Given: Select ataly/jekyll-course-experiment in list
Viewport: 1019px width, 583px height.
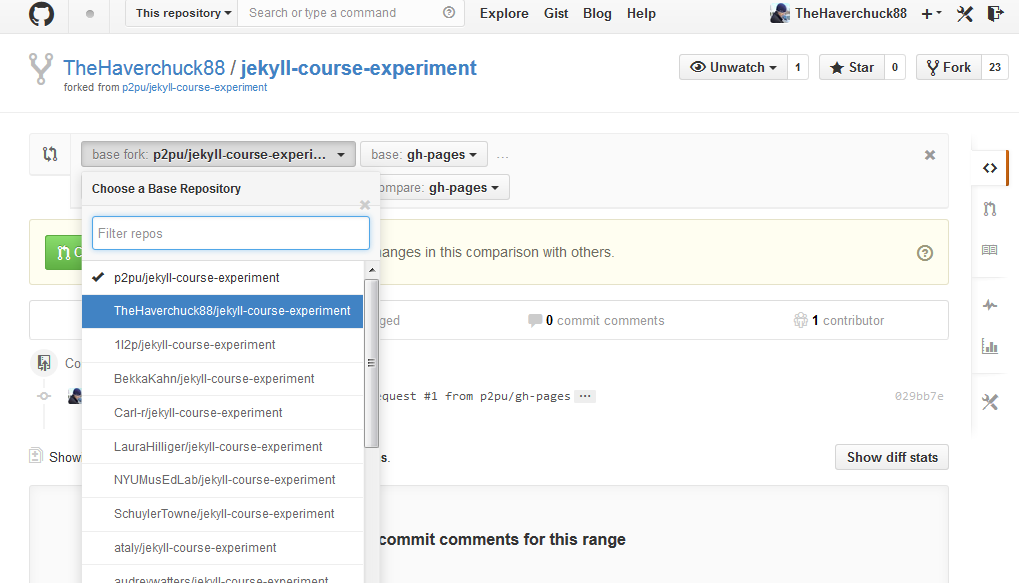Looking at the screenshot, I should tap(222, 548).
